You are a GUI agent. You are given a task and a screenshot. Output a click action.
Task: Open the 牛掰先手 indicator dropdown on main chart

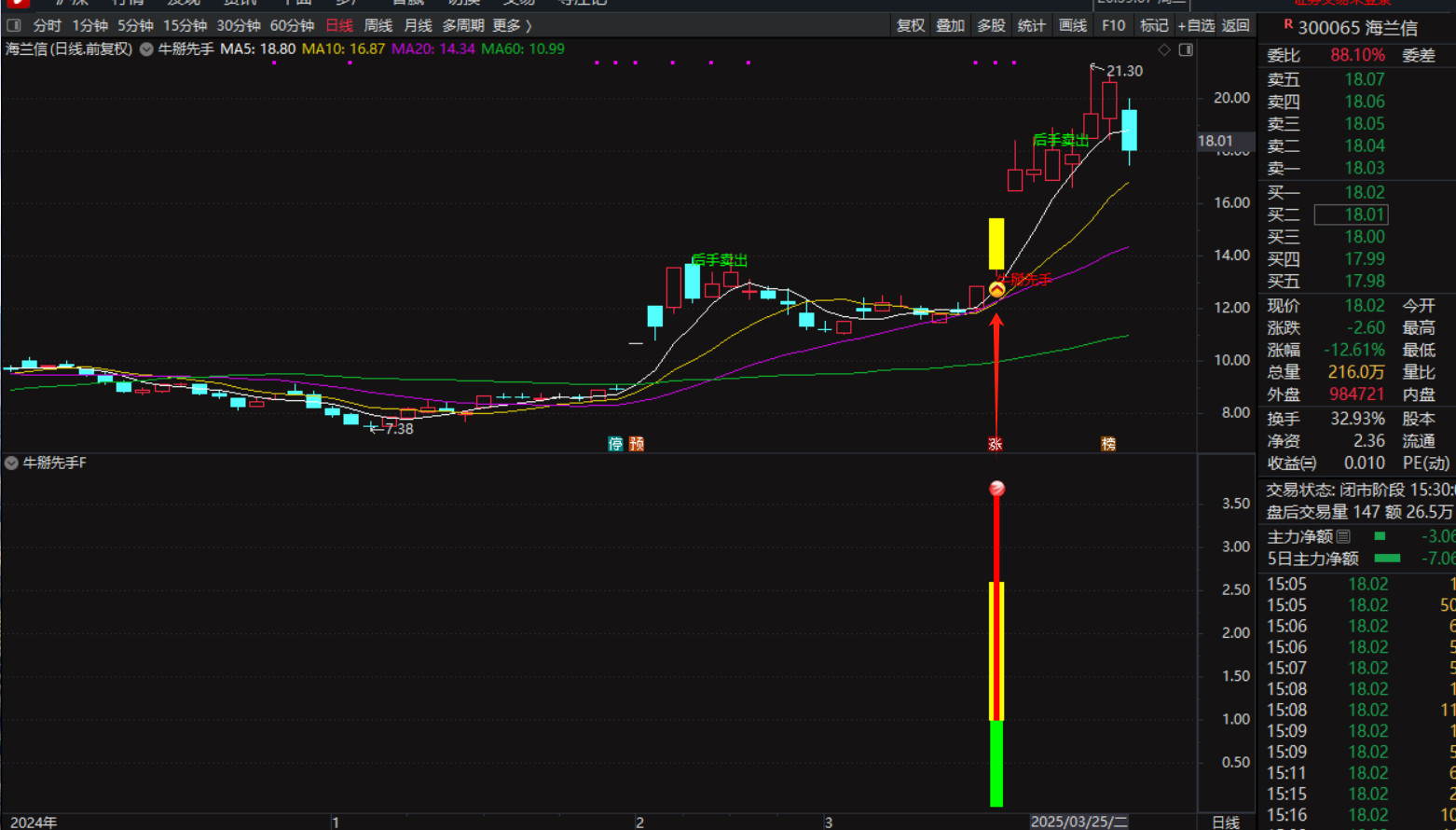point(146,49)
